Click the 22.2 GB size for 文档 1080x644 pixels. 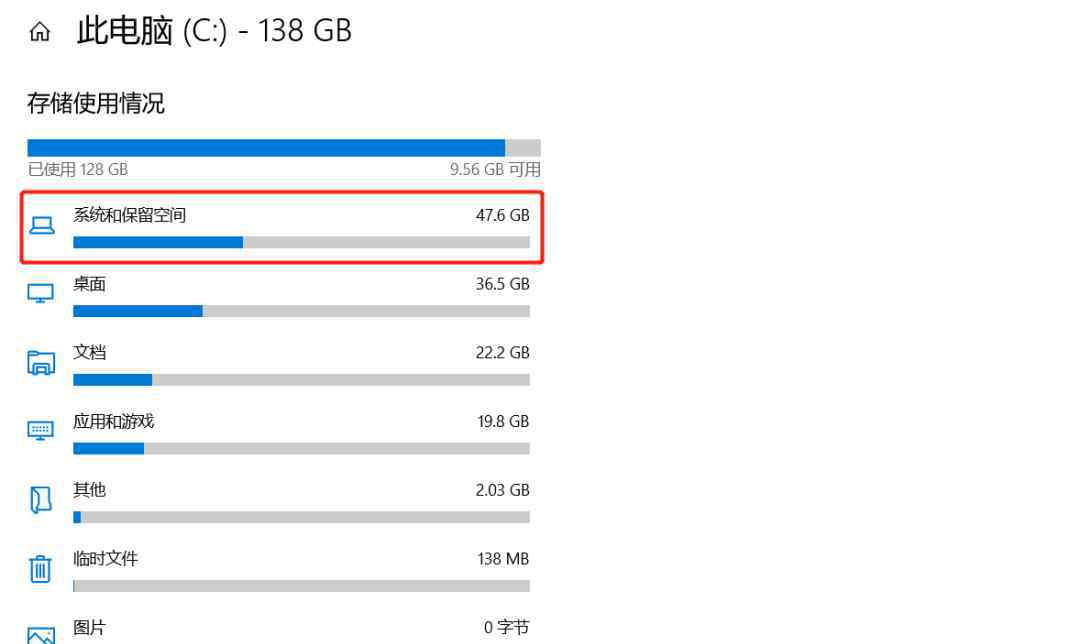pyautogui.click(x=502, y=353)
